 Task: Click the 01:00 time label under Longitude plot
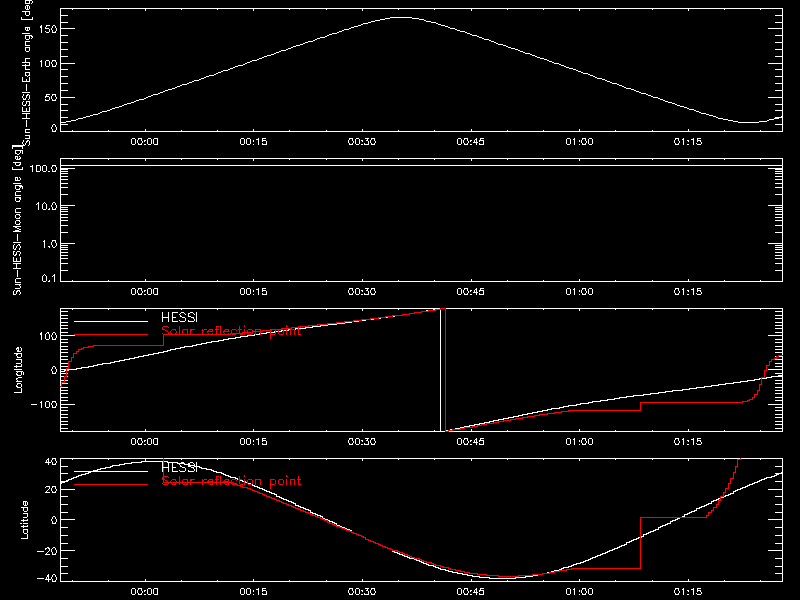tap(579, 442)
